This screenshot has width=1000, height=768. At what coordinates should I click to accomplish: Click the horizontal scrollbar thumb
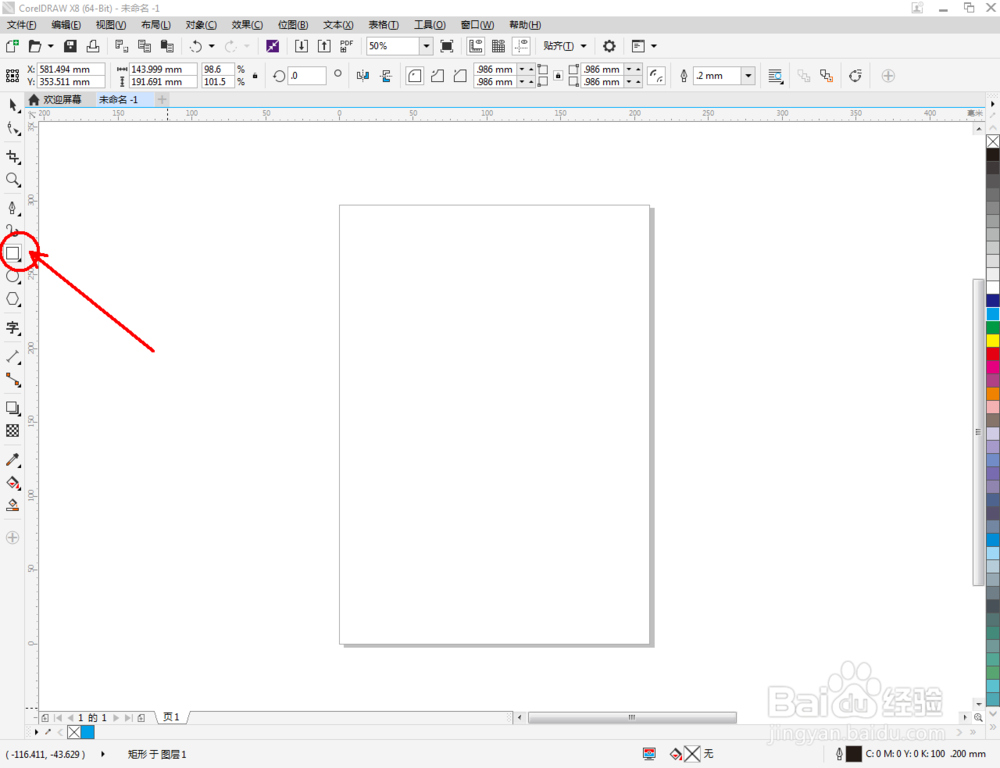tap(632, 718)
